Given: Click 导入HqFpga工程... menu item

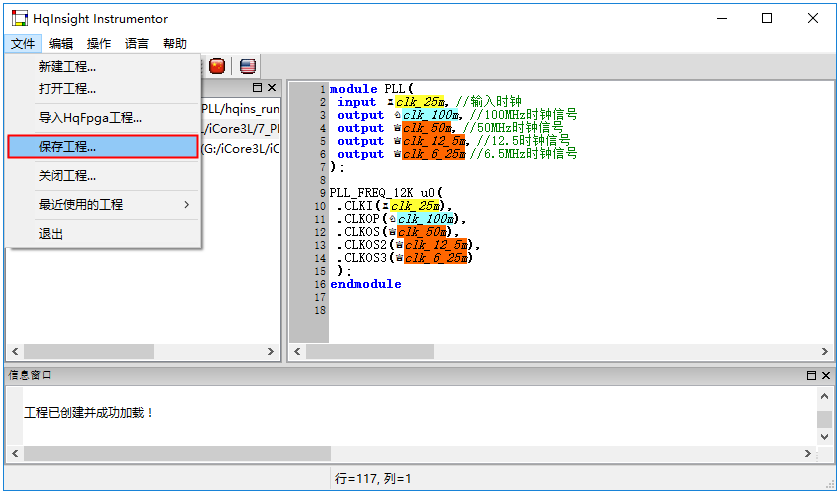Looking at the screenshot, I should 90,118.
